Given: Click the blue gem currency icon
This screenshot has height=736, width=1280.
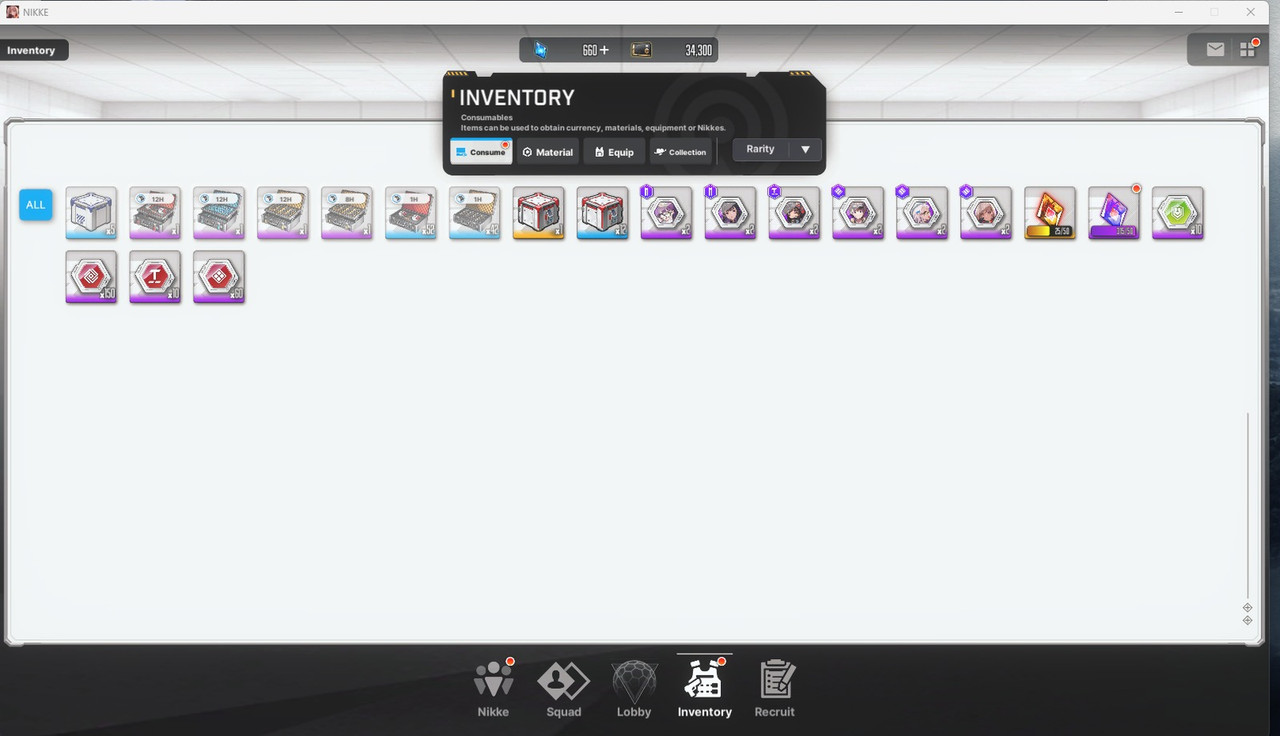Looking at the screenshot, I should coord(541,50).
